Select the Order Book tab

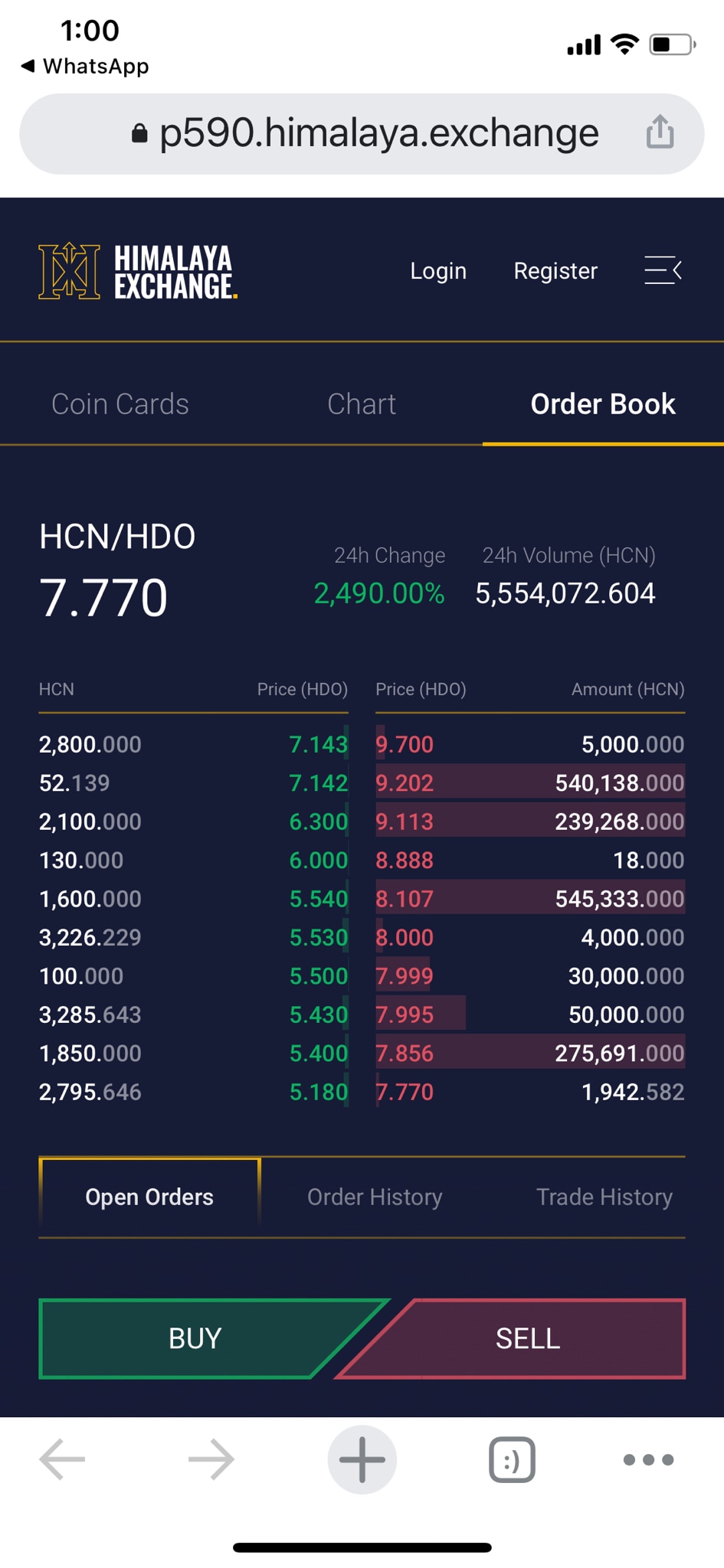pyautogui.click(x=603, y=403)
